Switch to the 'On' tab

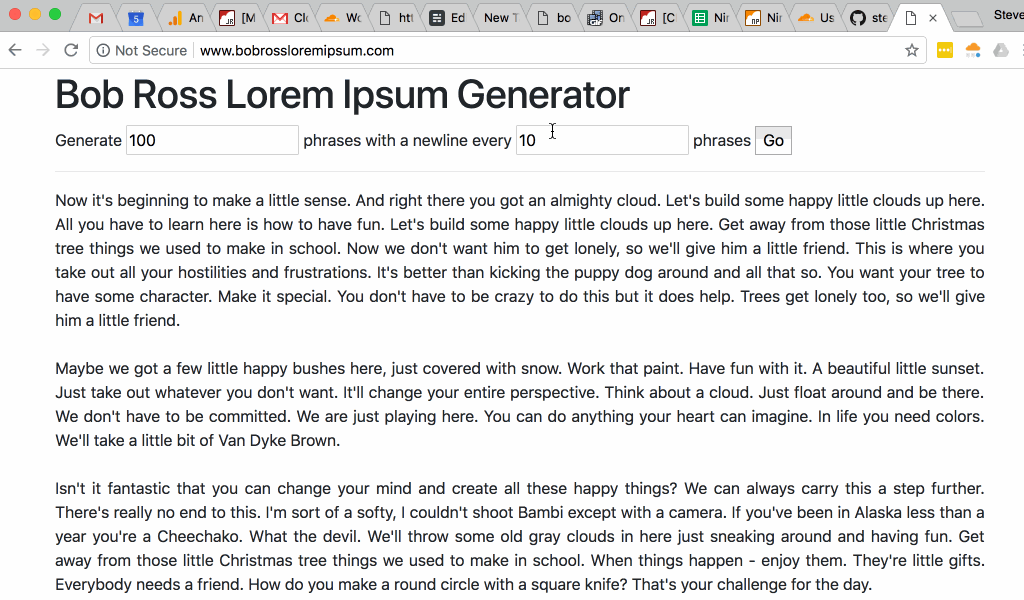(x=607, y=18)
